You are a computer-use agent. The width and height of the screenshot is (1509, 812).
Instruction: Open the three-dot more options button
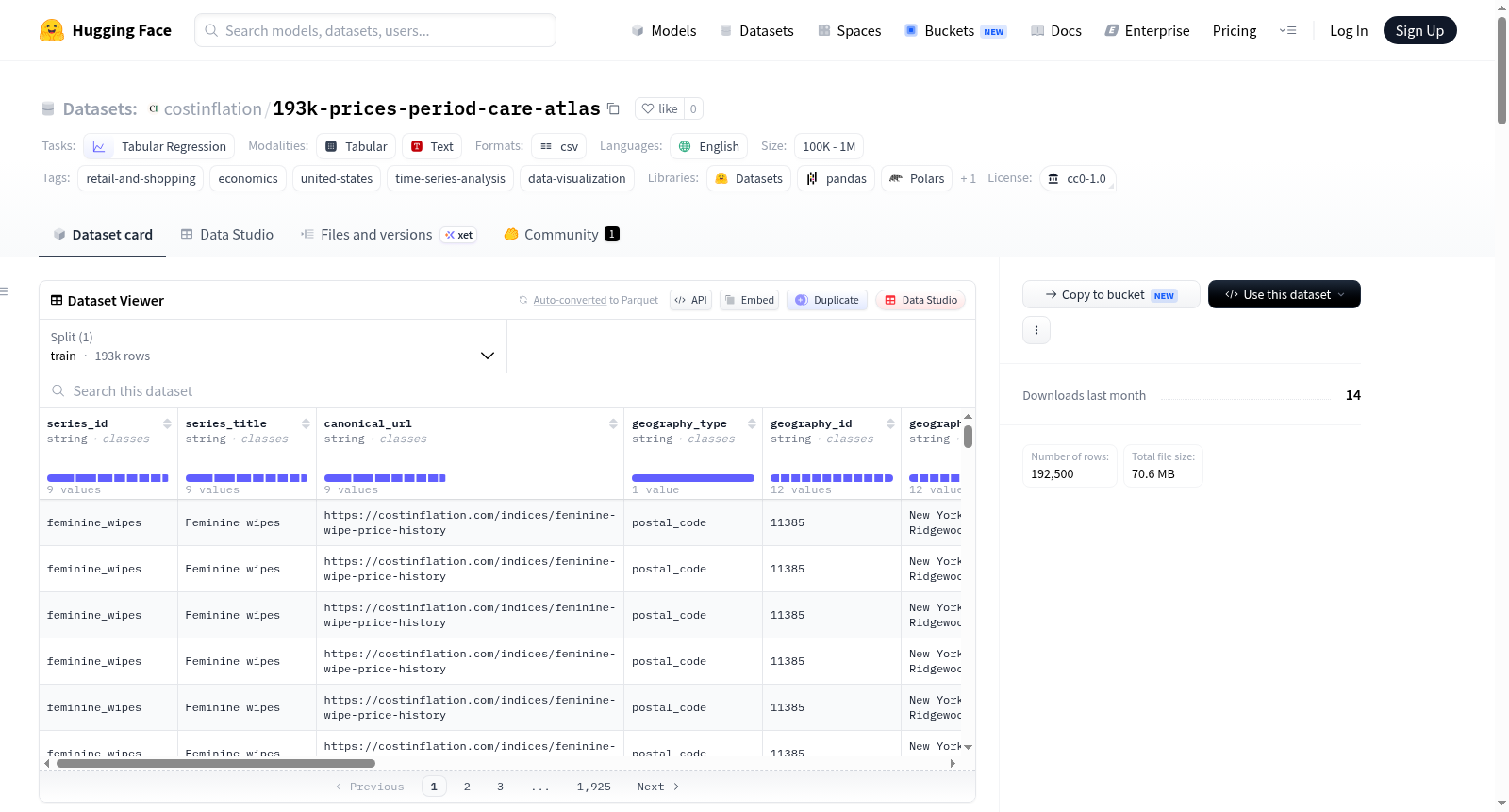click(1036, 330)
